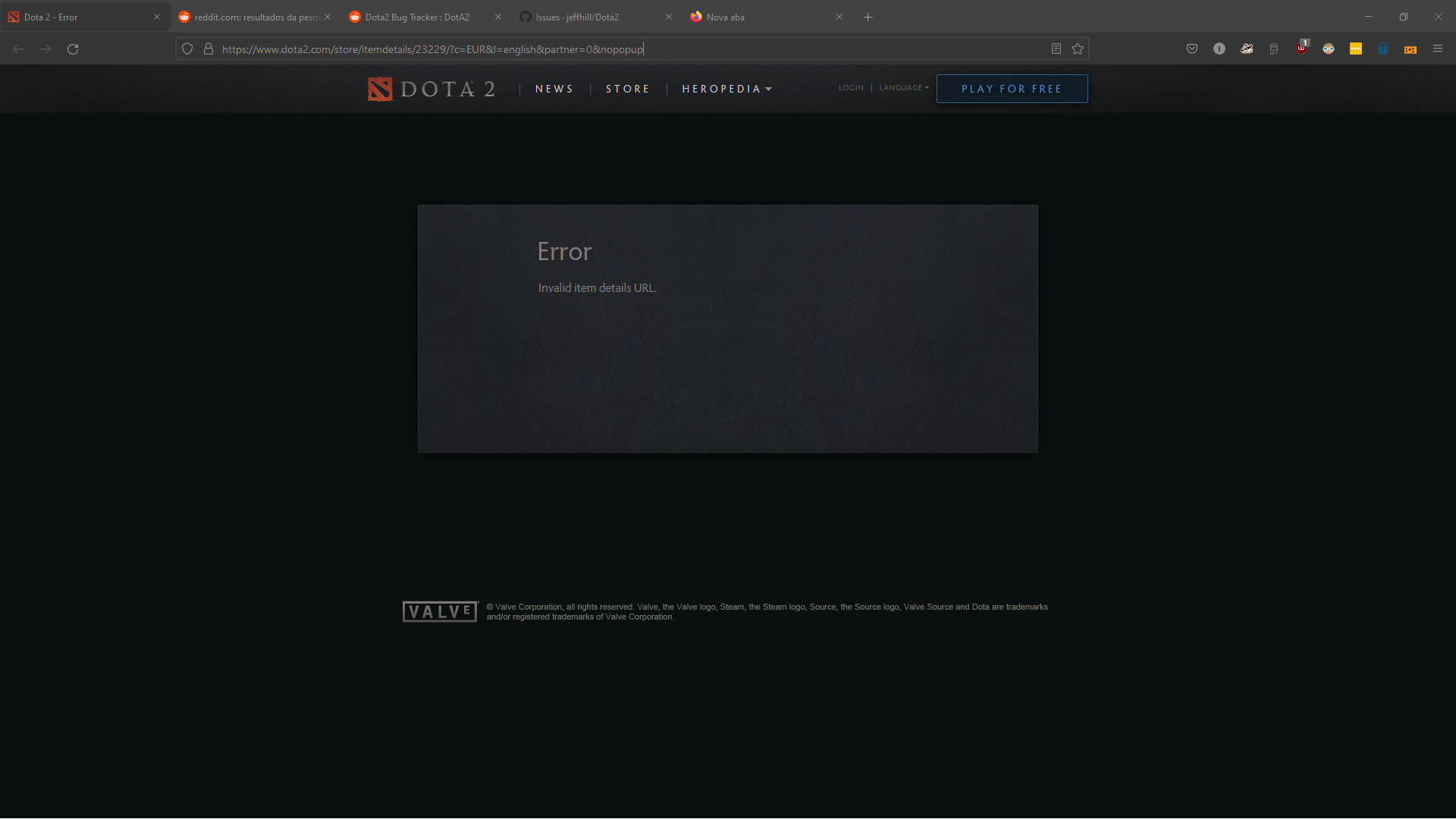Open a new tab with the plus button
This screenshot has width=1456, height=819.
tap(868, 16)
